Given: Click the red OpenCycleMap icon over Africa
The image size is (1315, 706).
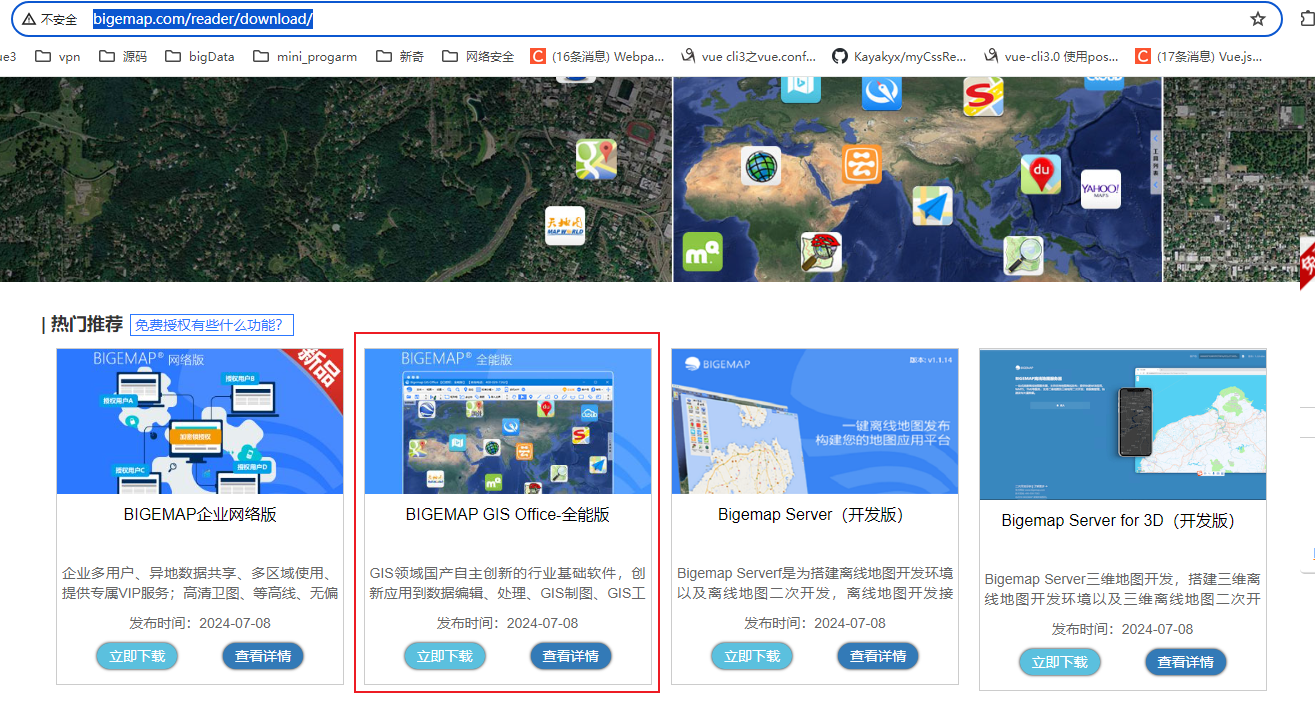Looking at the screenshot, I should coord(821,252).
